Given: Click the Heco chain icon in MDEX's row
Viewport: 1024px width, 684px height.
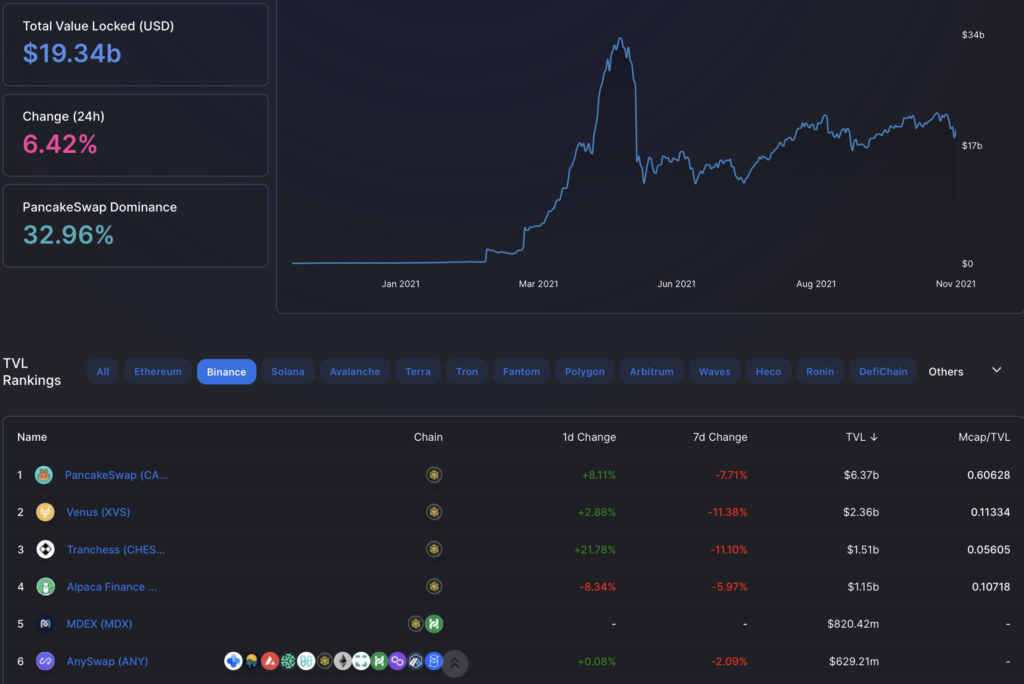Looking at the screenshot, I should [434, 623].
